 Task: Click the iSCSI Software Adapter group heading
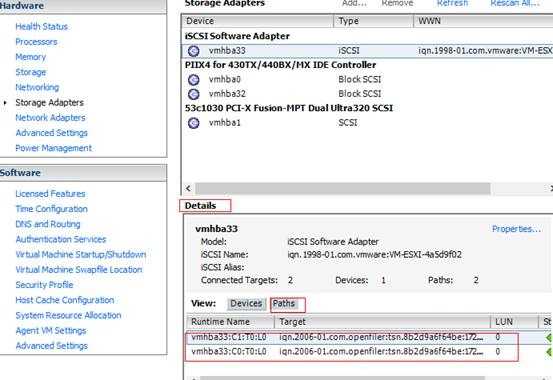pos(237,36)
